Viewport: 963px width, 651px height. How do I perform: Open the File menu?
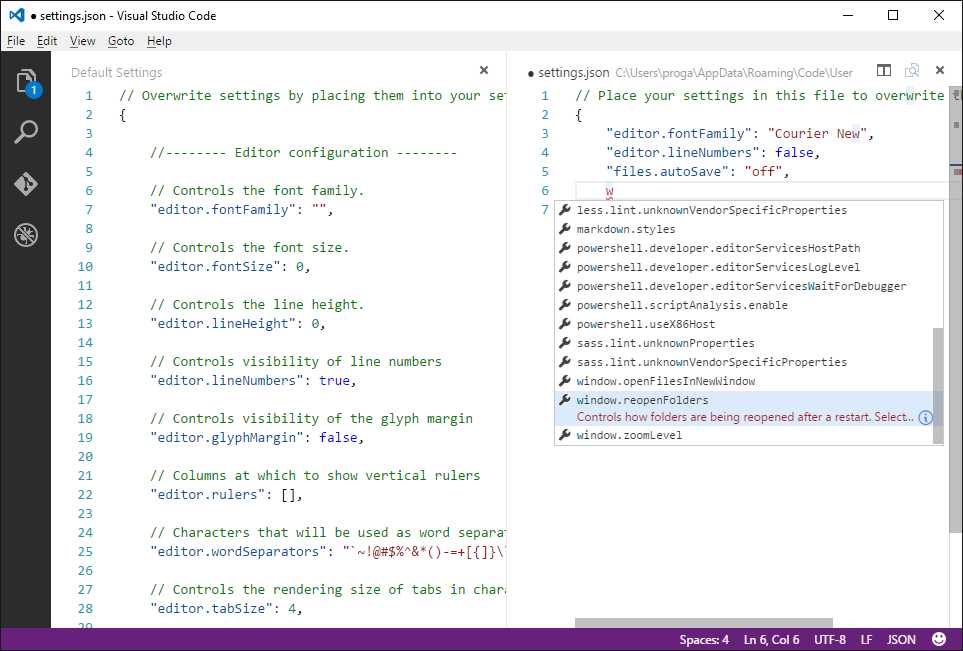pos(16,41)
